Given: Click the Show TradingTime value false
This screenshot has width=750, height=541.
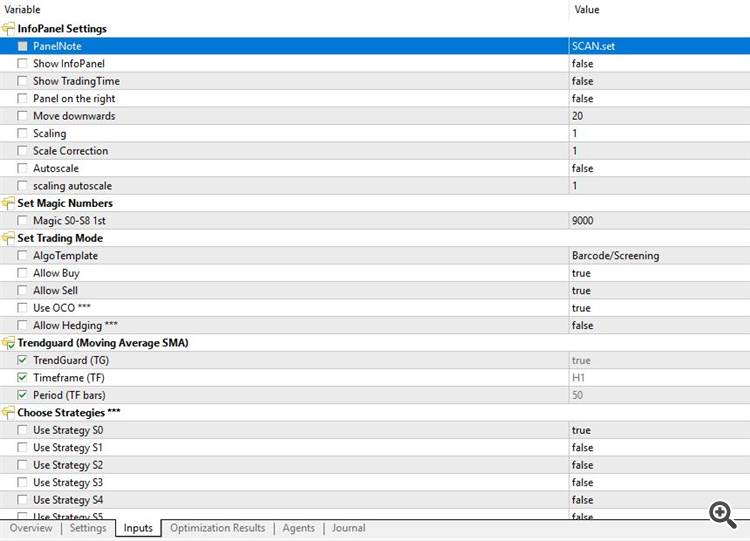Looking at the screenshot, I should click(x=583, y=81).
